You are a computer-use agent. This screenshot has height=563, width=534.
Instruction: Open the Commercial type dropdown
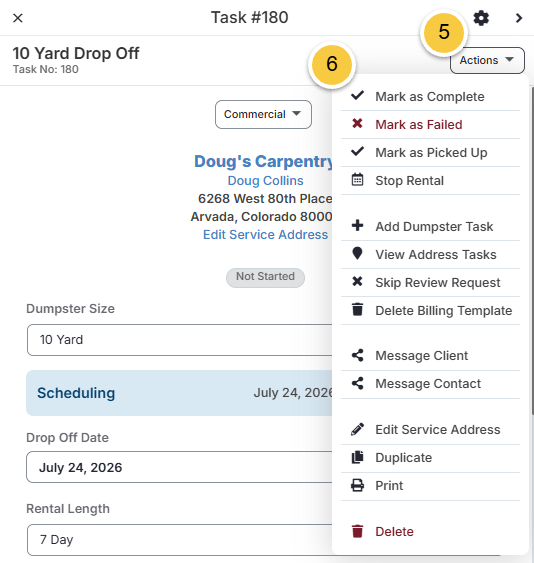coord(263,114)
